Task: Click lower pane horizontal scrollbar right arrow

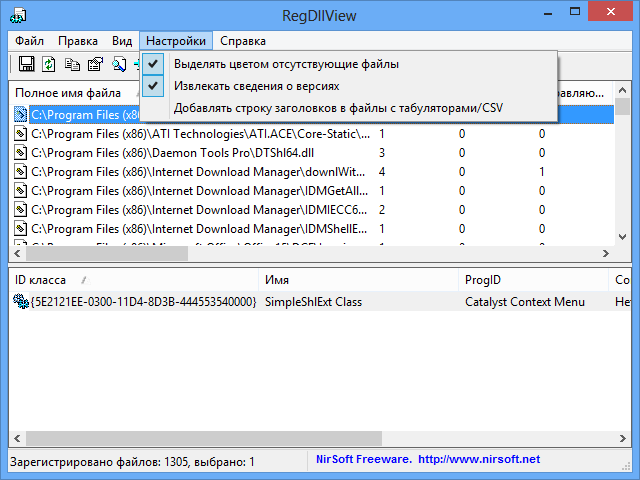Action: pyautogui.click(x=622, y=438)
